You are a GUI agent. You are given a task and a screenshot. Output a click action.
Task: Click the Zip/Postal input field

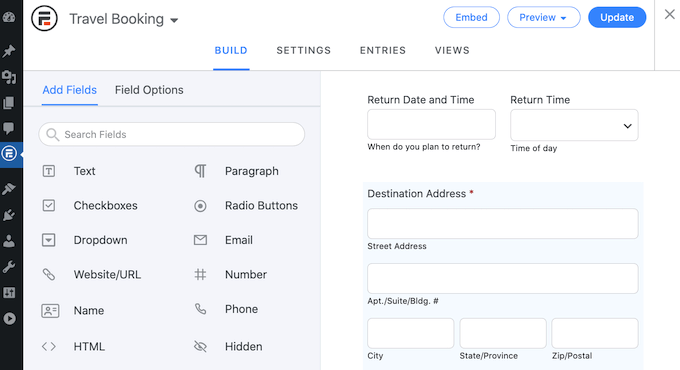point(595,333)
